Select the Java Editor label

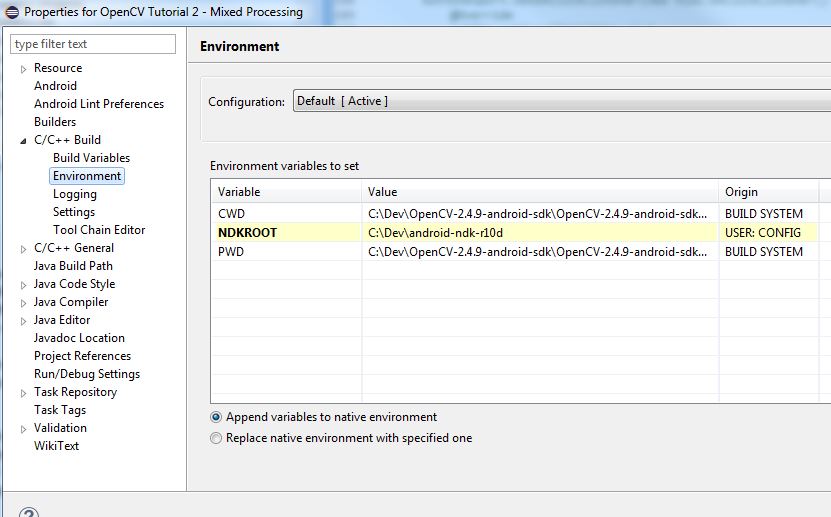pyautogui.click(x=61, y=320)
